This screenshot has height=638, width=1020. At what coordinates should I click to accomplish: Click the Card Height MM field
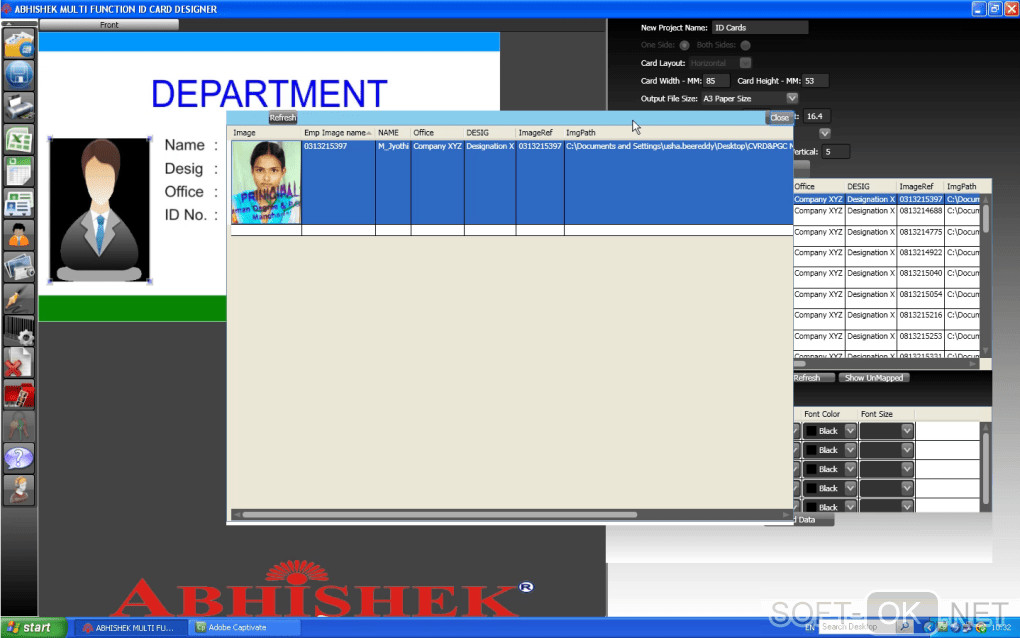click(815, 81)
